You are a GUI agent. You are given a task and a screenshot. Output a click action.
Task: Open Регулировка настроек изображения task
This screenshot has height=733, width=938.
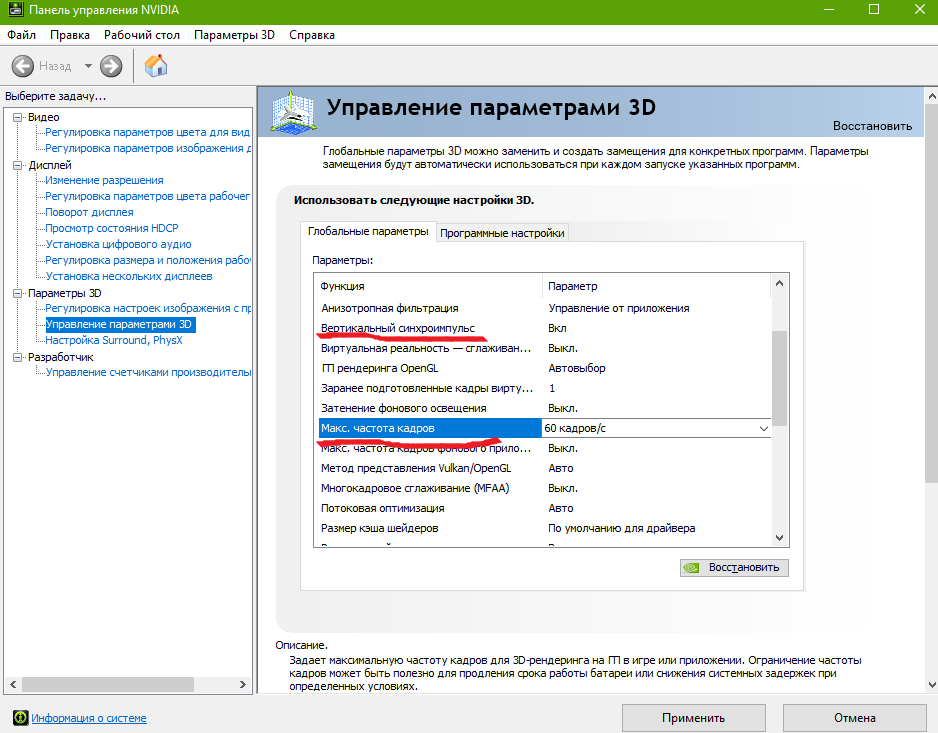point(148,308)
